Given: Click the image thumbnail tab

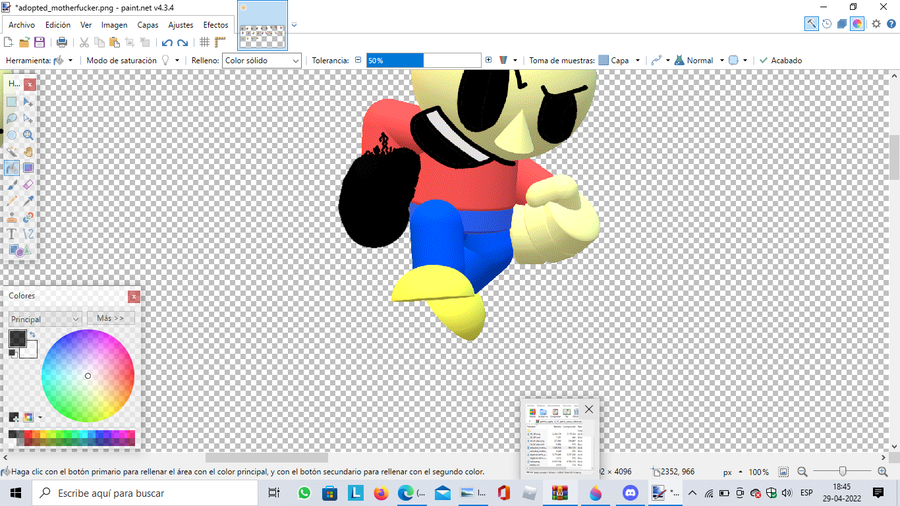Looking at the screenshot, I should (262, 26).
